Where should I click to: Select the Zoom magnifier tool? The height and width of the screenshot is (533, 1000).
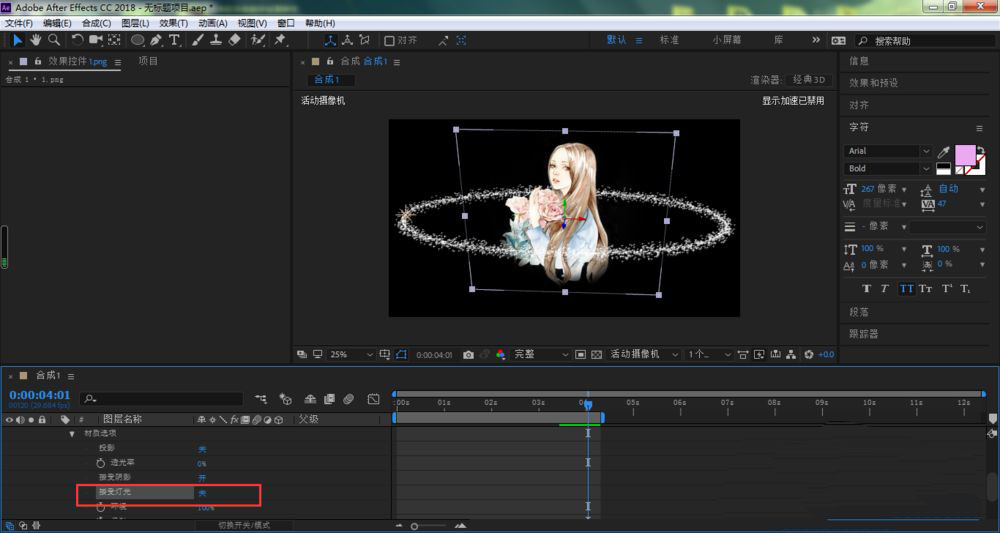[x=54, y=40]
